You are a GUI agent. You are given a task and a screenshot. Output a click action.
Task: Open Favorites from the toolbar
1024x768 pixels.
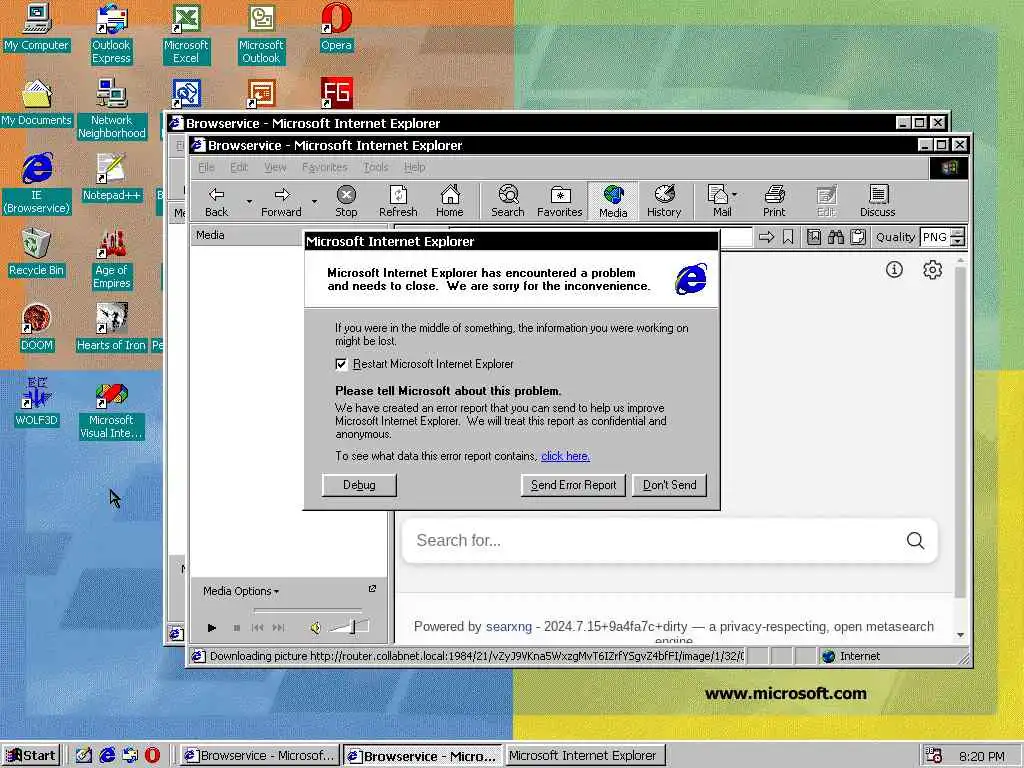coord(560,200)
